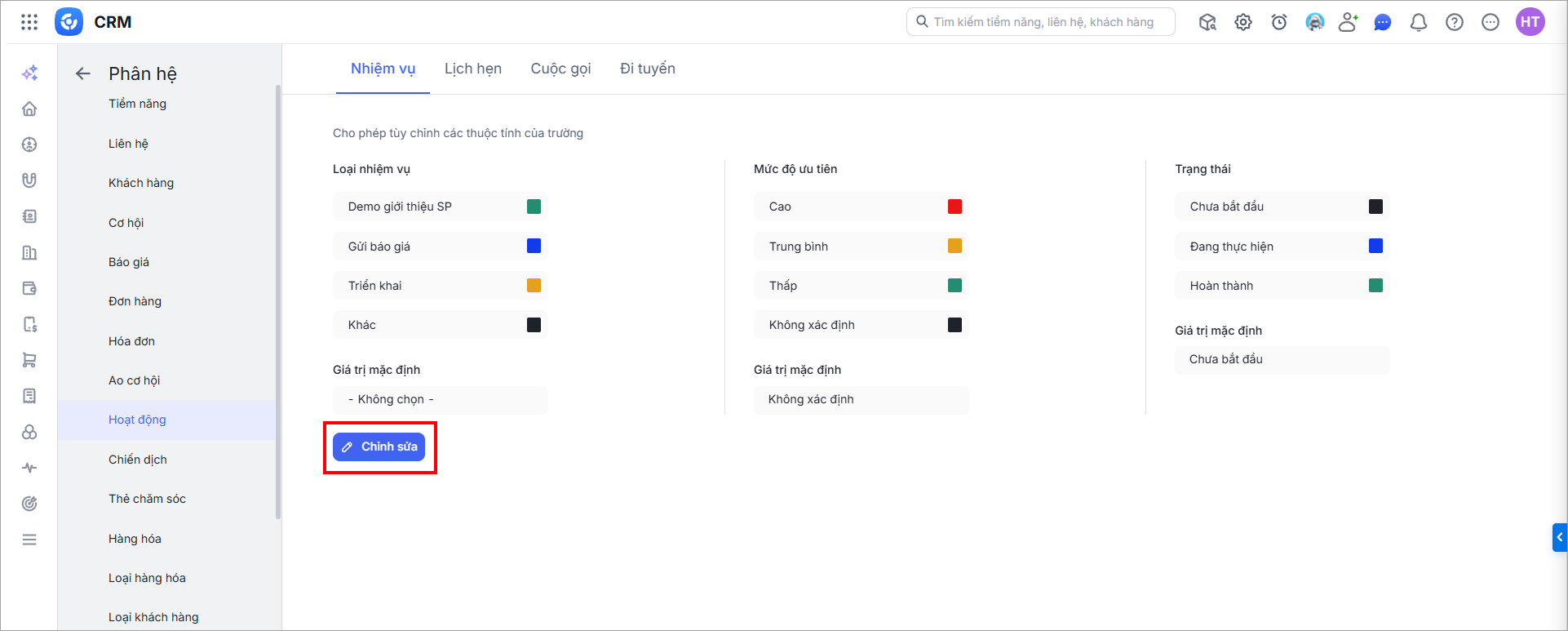Go to the home sidebar icon
This screenshot has width=1568, height=631.
click(x=29, y=109)
